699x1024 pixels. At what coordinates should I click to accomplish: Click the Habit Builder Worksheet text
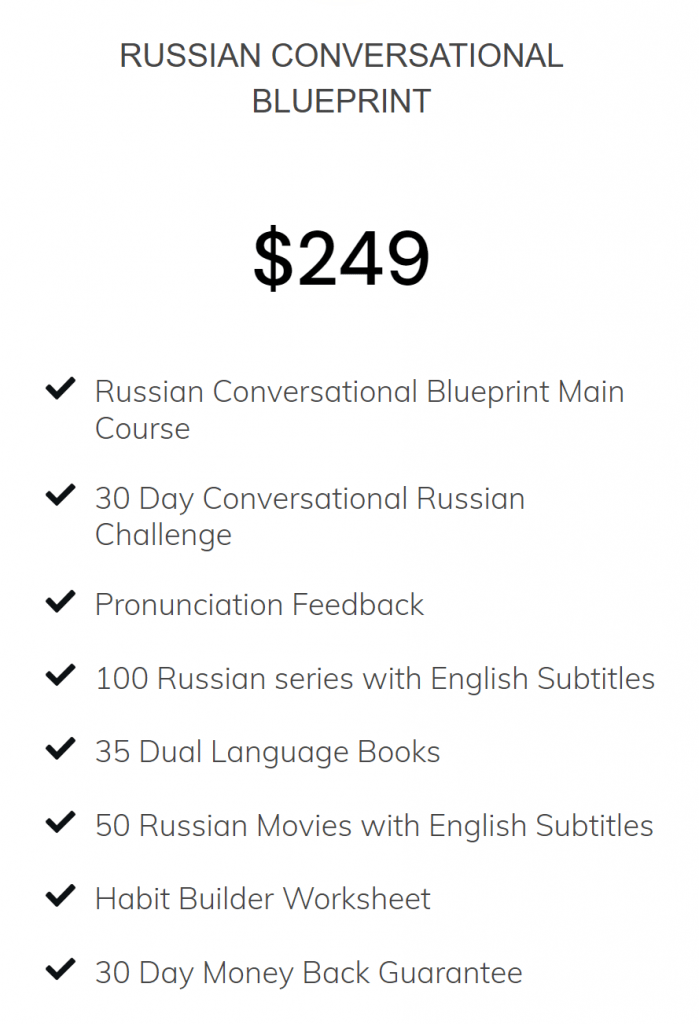coord(263,899)
